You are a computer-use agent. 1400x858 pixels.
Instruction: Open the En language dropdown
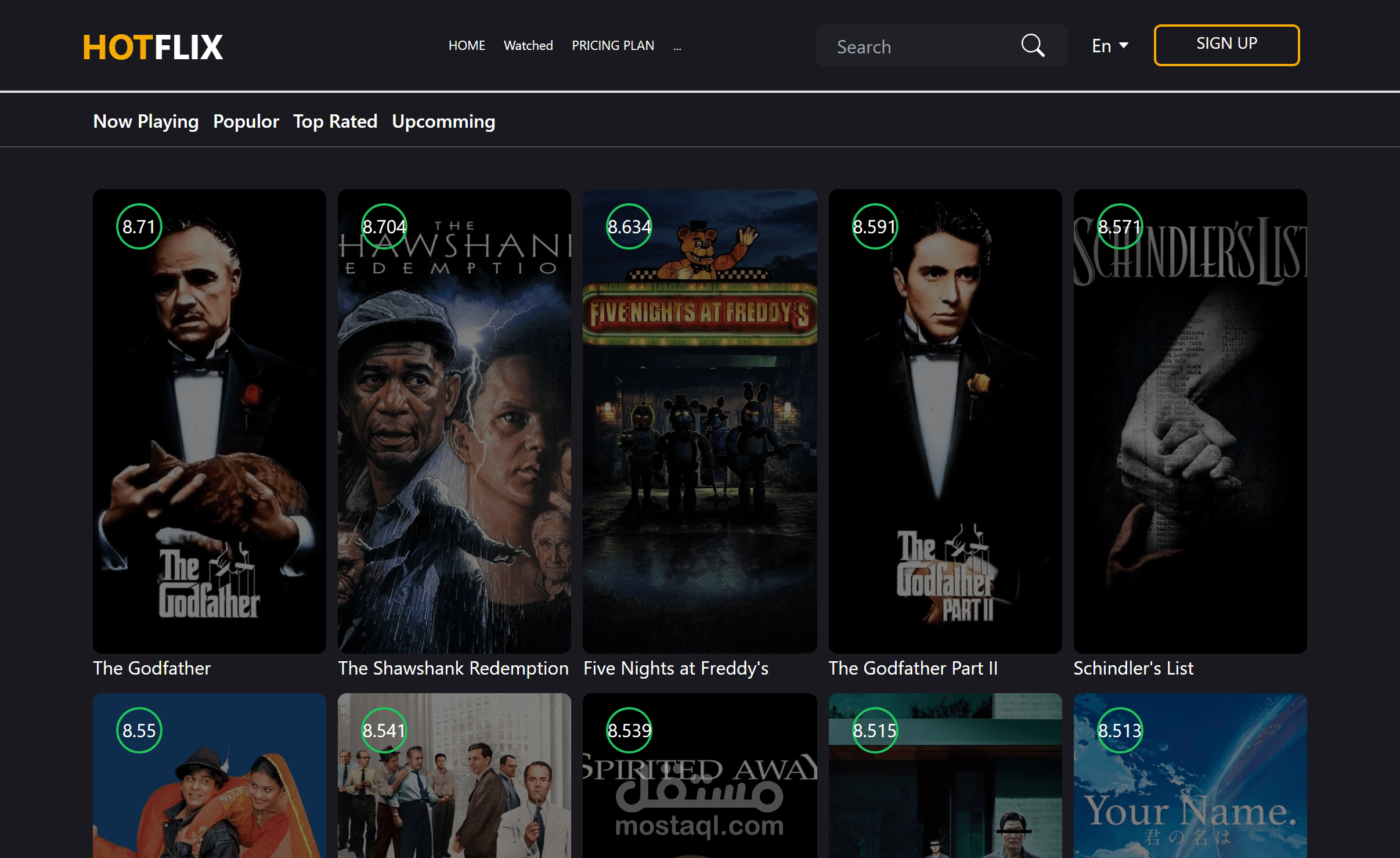[1109, 46]
